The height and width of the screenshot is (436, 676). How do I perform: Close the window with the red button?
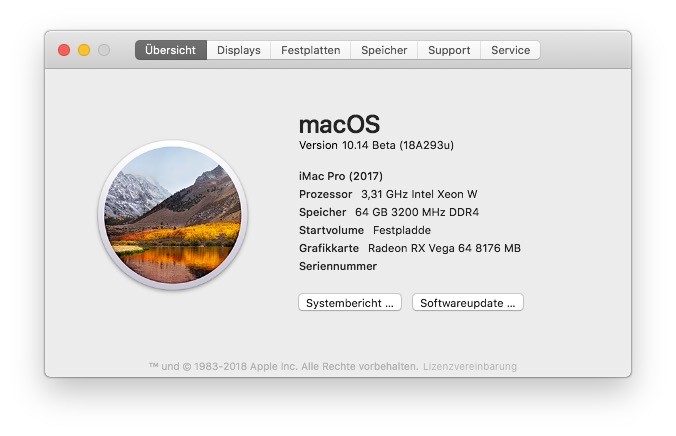pyautogui.click(x=64, y=50)
